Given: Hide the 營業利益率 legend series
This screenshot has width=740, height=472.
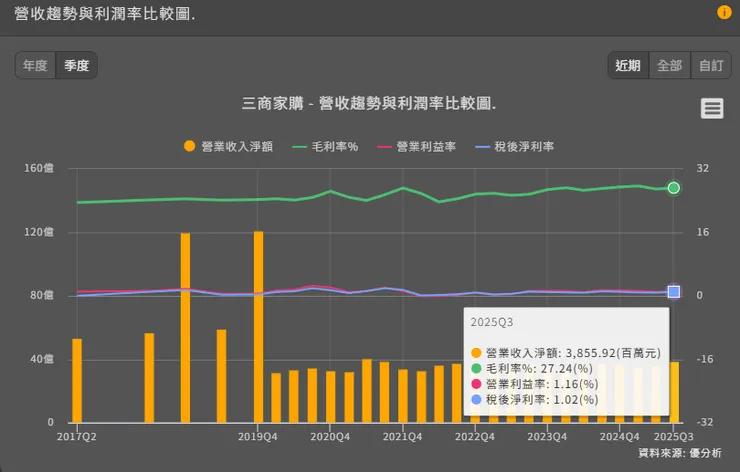Looking at the screenshot, I should pyautogui.click(x=417, y=146).
